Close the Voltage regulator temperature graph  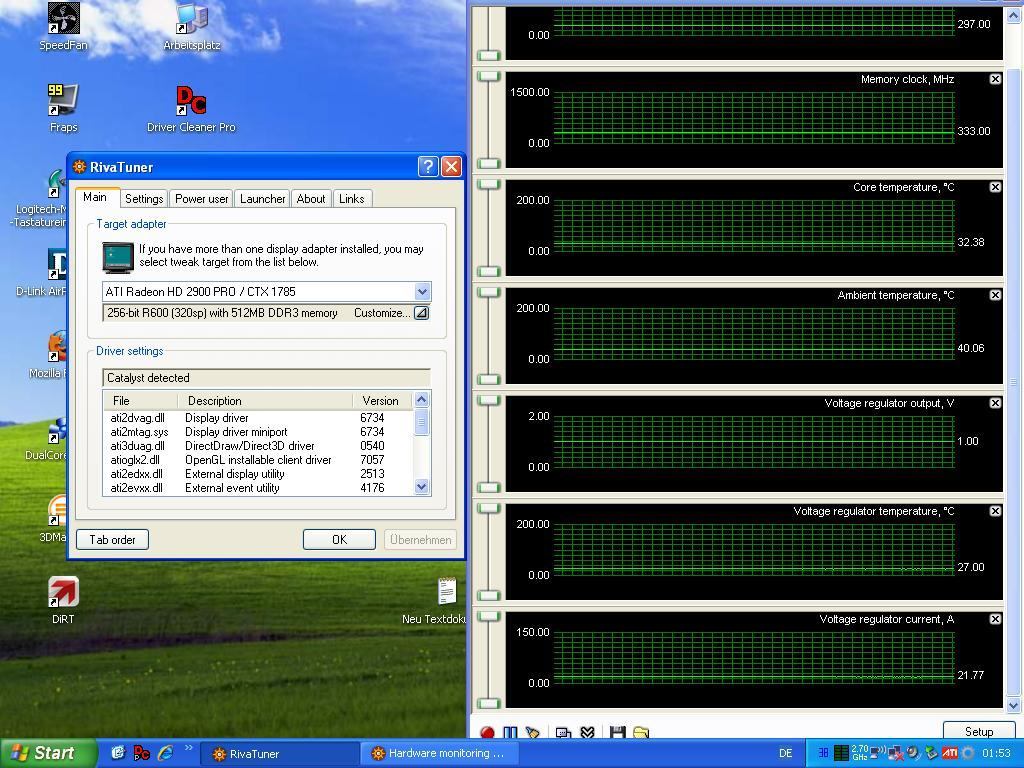(995, 511)
